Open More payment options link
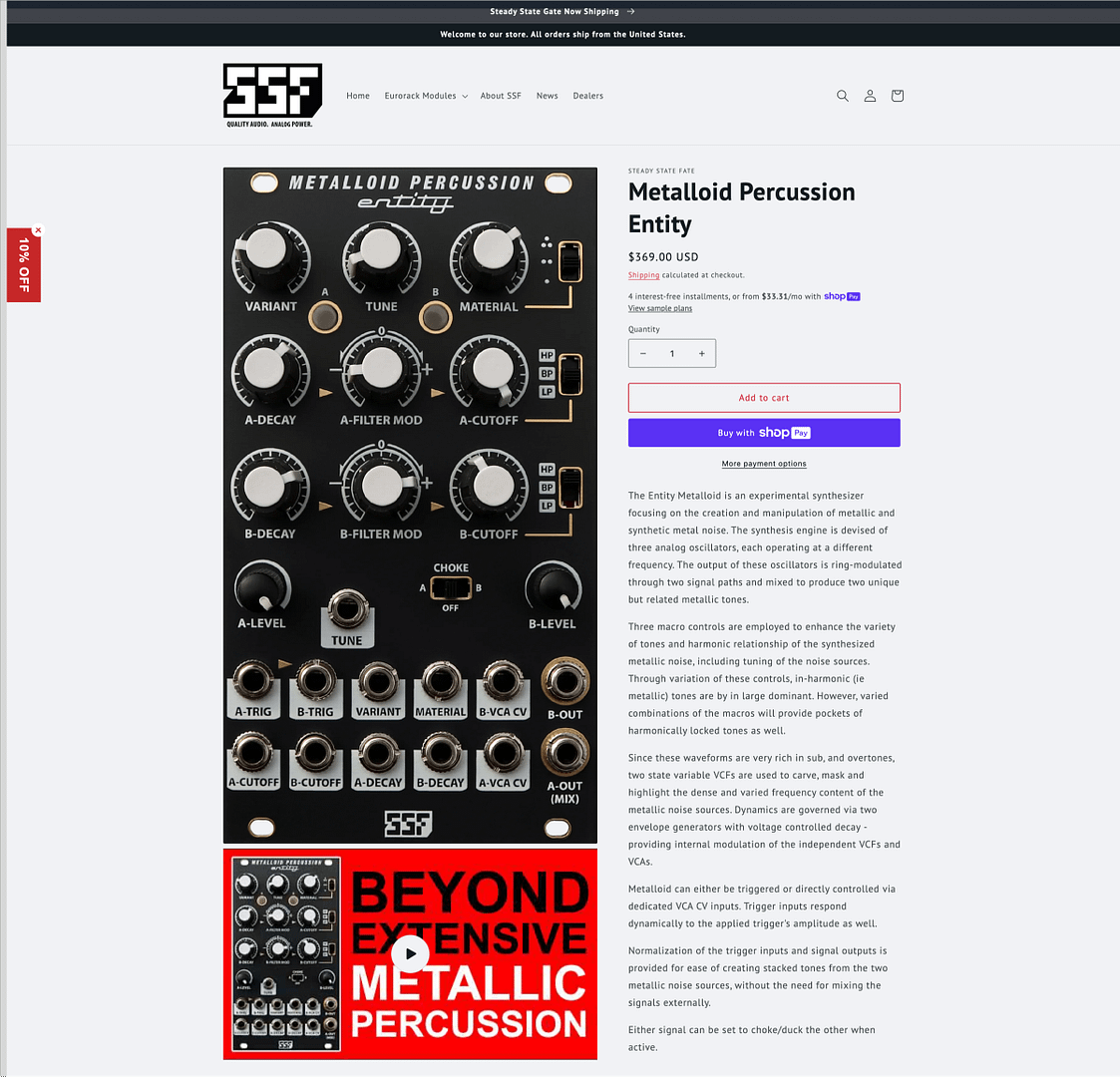Viewport: 1120px width, 1077px height. [764, 464]
